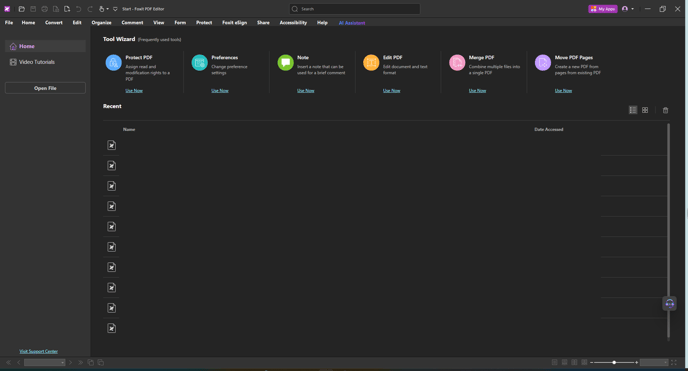Click the Redo arrow icon

90,9
